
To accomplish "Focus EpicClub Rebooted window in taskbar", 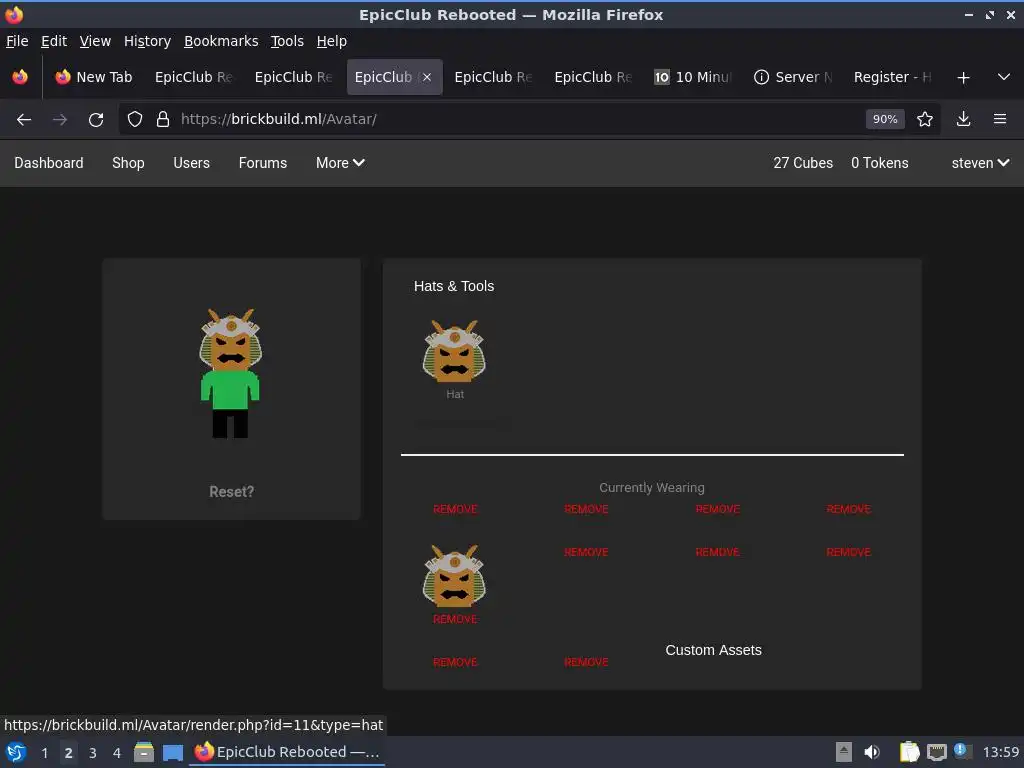I will pos(287,752).
